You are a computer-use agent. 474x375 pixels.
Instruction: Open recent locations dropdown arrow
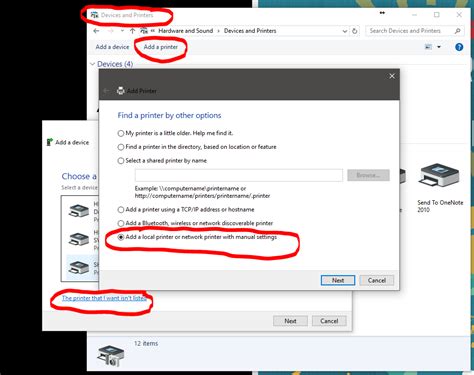point(122,31)
